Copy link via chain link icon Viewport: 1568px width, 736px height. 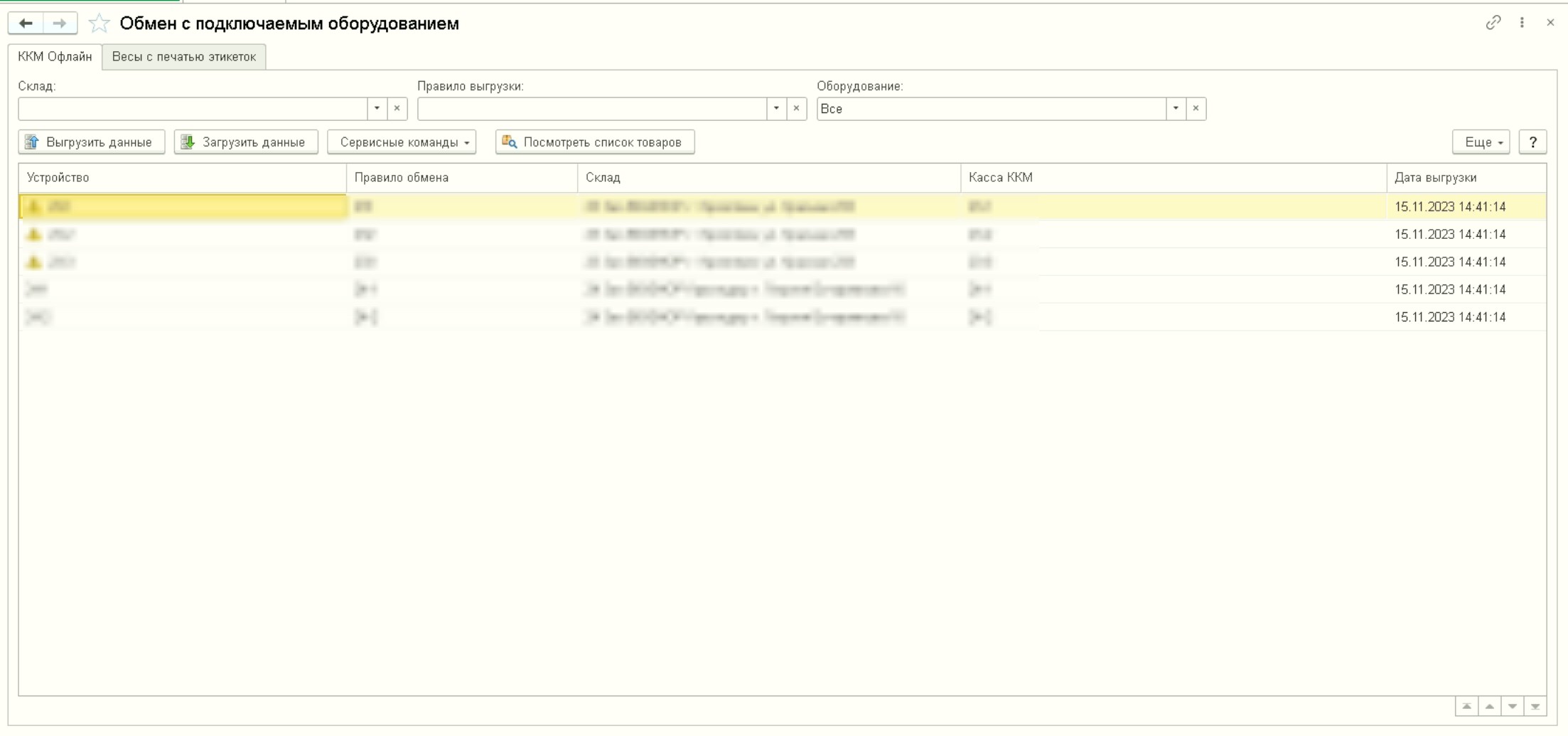[x=1493, y=23]
